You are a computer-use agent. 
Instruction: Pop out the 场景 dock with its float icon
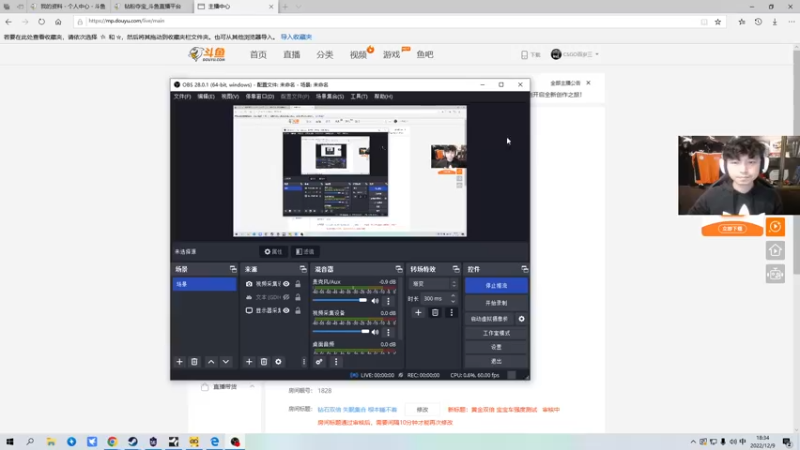(x=233, y=269)
